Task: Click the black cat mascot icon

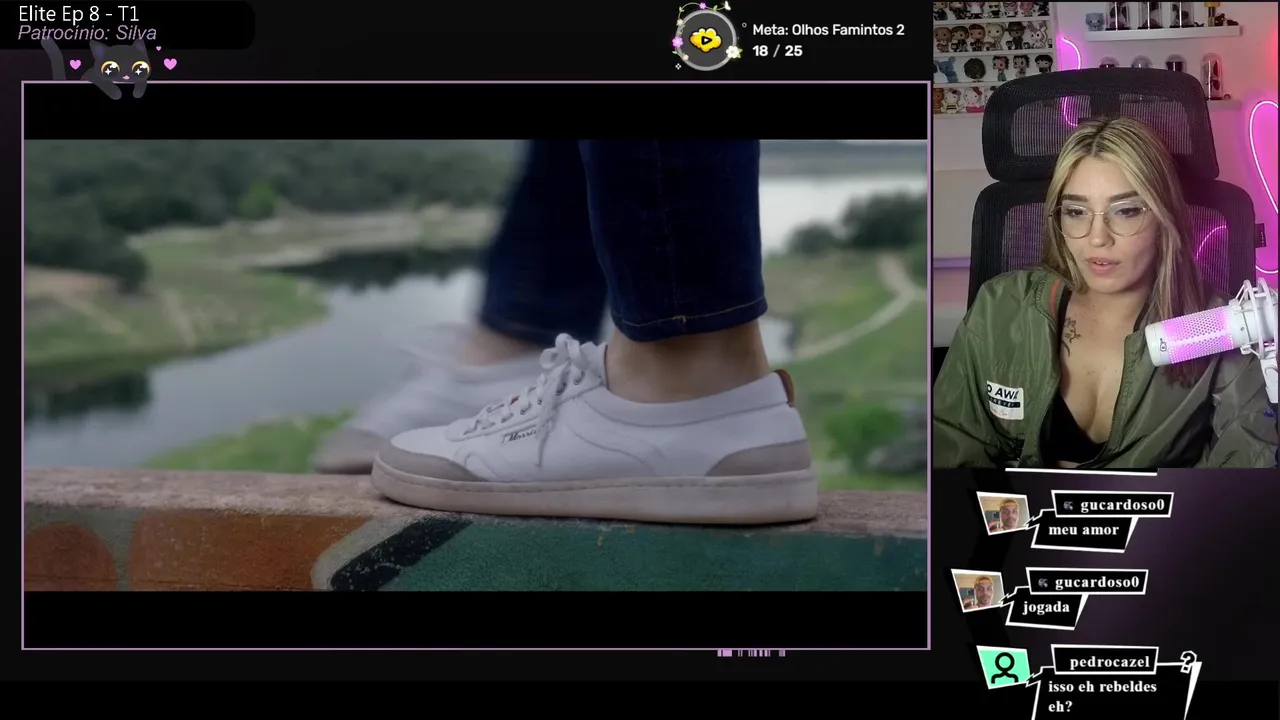Action: tap(123, 70)
